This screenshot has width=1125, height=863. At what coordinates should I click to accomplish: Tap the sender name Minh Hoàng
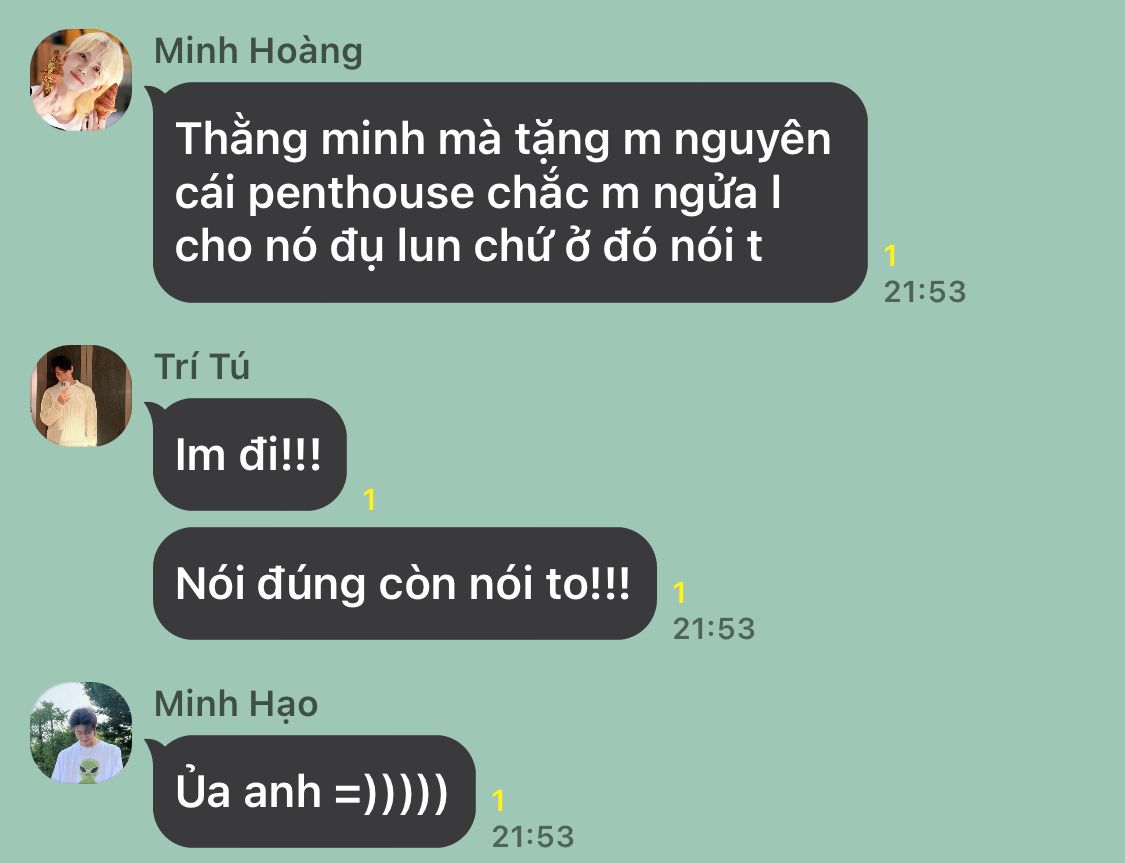pyautogui.click(x=258, y=51)
